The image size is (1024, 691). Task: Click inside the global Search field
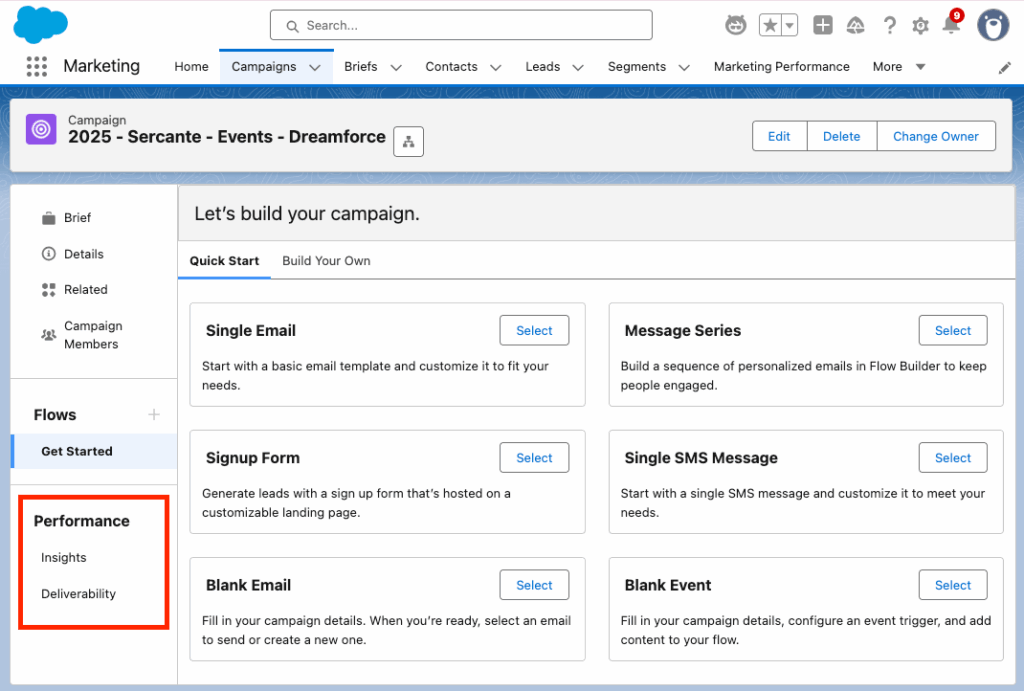(x=460, y=25)
